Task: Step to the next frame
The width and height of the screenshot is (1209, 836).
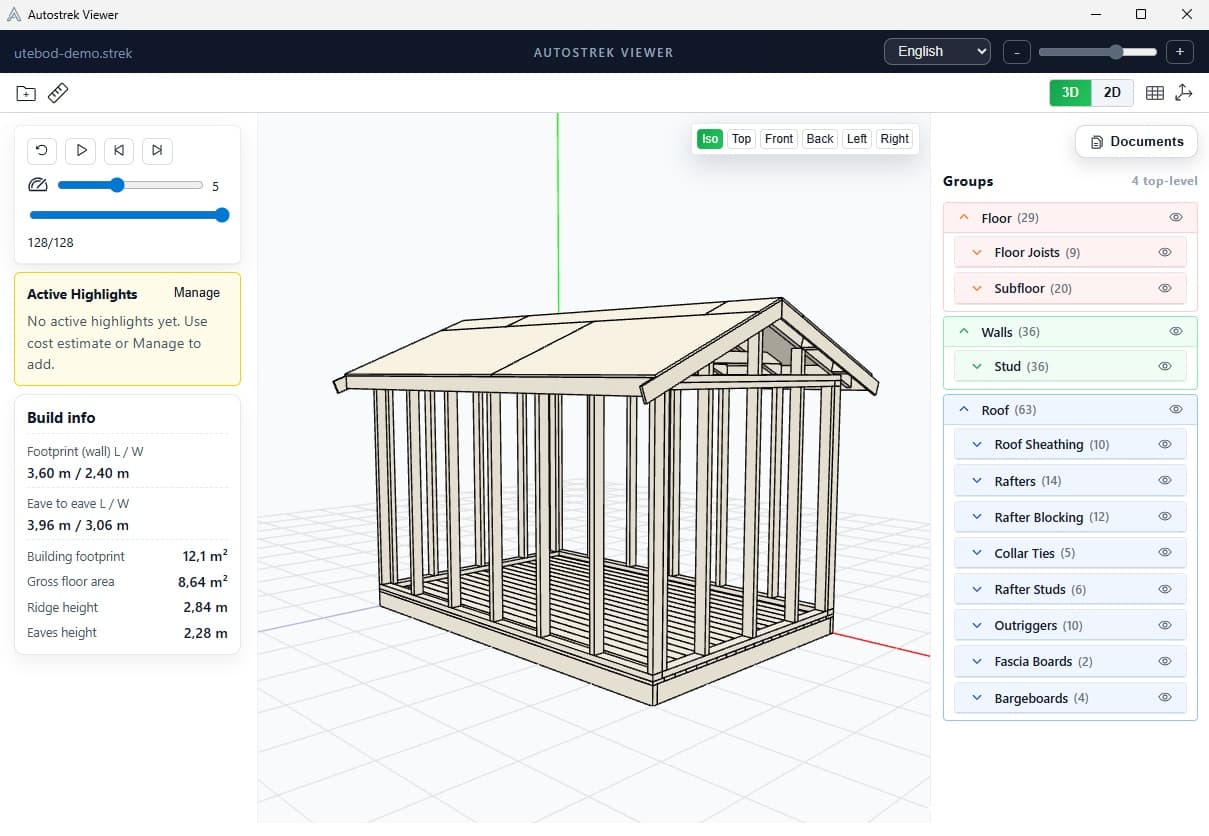Action: pyautogui.click(x=157, y=150)
